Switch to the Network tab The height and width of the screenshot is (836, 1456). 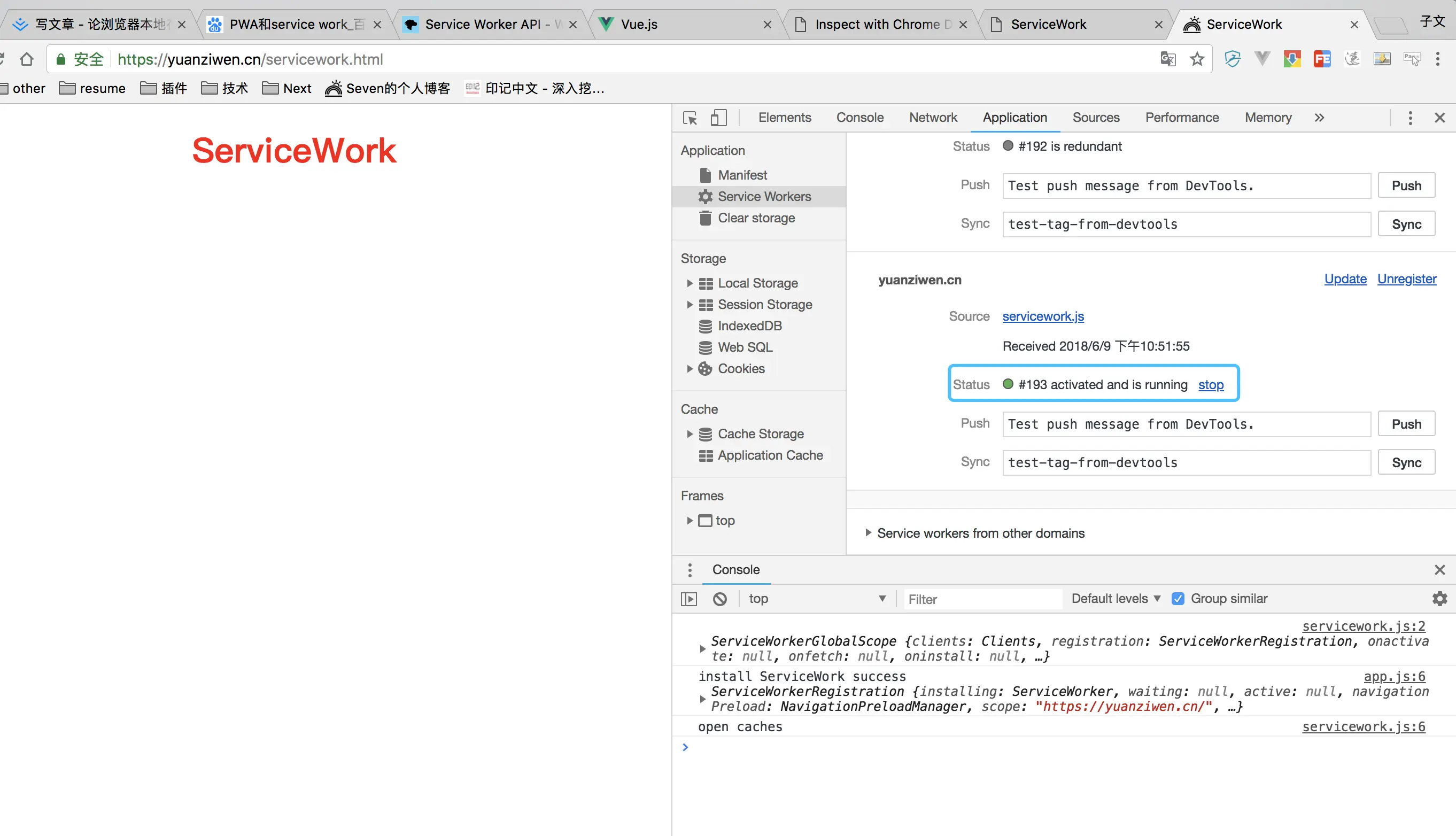pos(933,118)
